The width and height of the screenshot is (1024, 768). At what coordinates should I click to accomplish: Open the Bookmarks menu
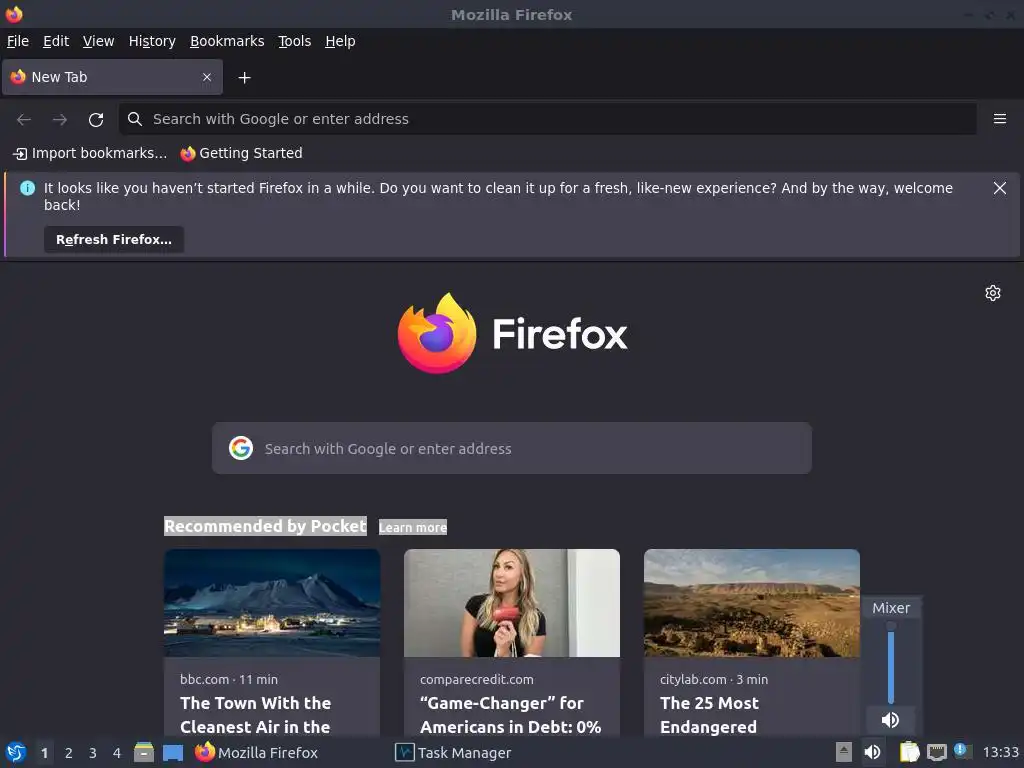click(x=227, y=41)
